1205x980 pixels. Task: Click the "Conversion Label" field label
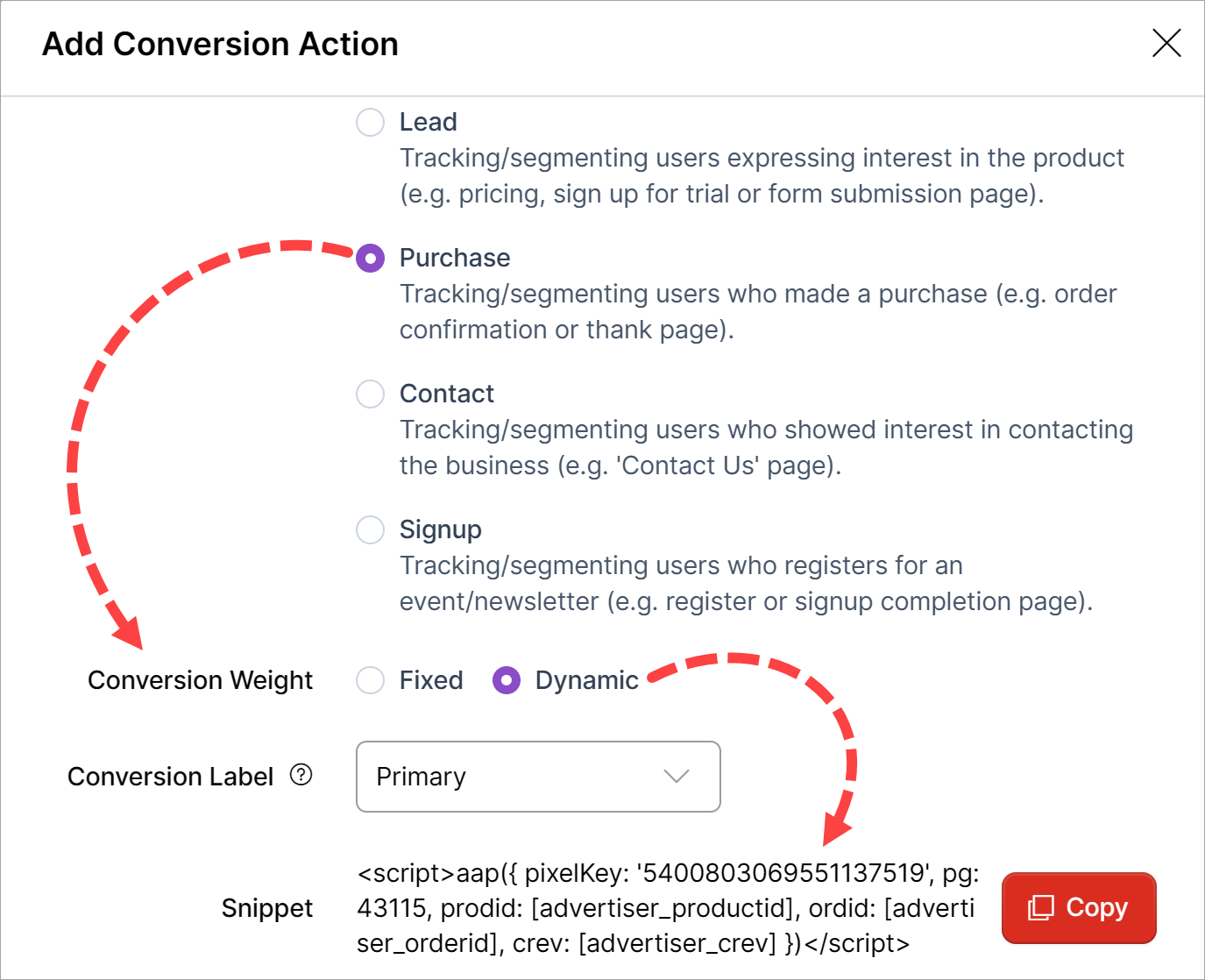pyautogui.click(x=170, y=777)
